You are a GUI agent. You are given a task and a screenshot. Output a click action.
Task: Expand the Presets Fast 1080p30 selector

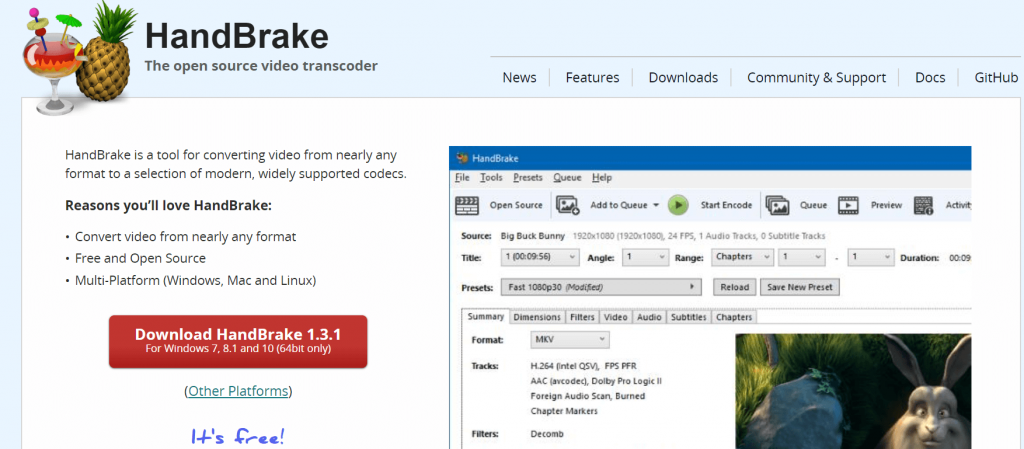[602, 287]
